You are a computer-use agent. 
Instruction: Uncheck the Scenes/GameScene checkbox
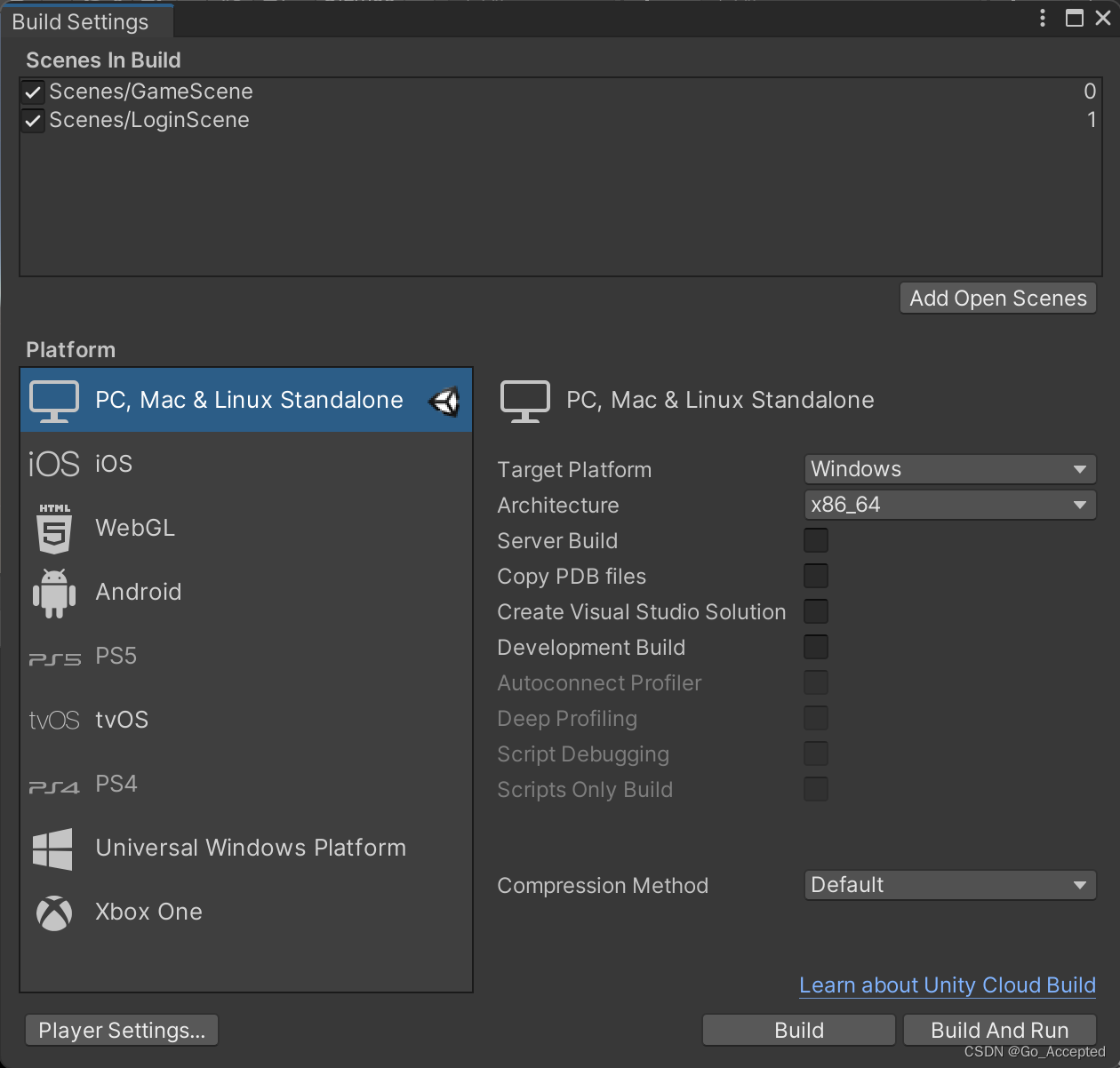33,92
